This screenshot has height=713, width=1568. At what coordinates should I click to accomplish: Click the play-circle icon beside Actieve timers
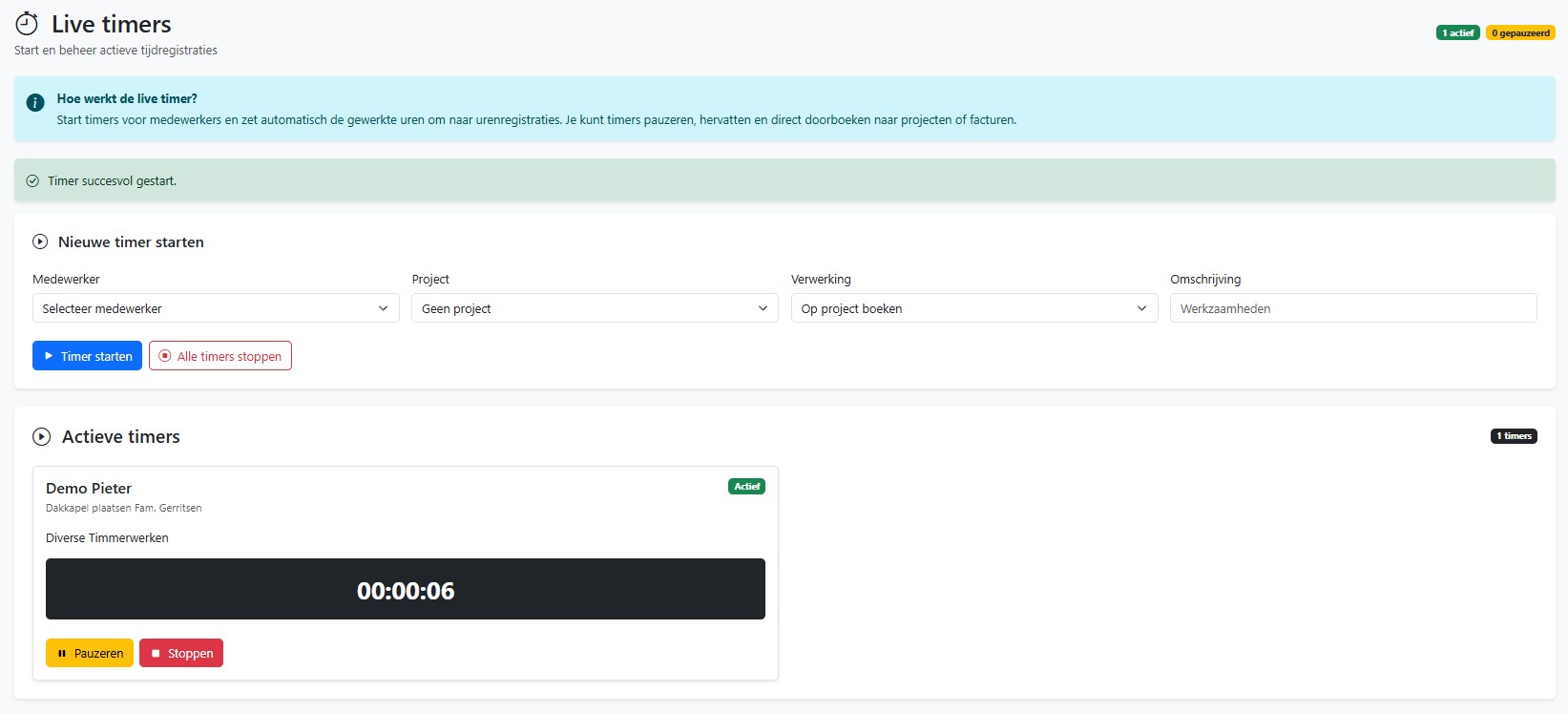point(42,437)
